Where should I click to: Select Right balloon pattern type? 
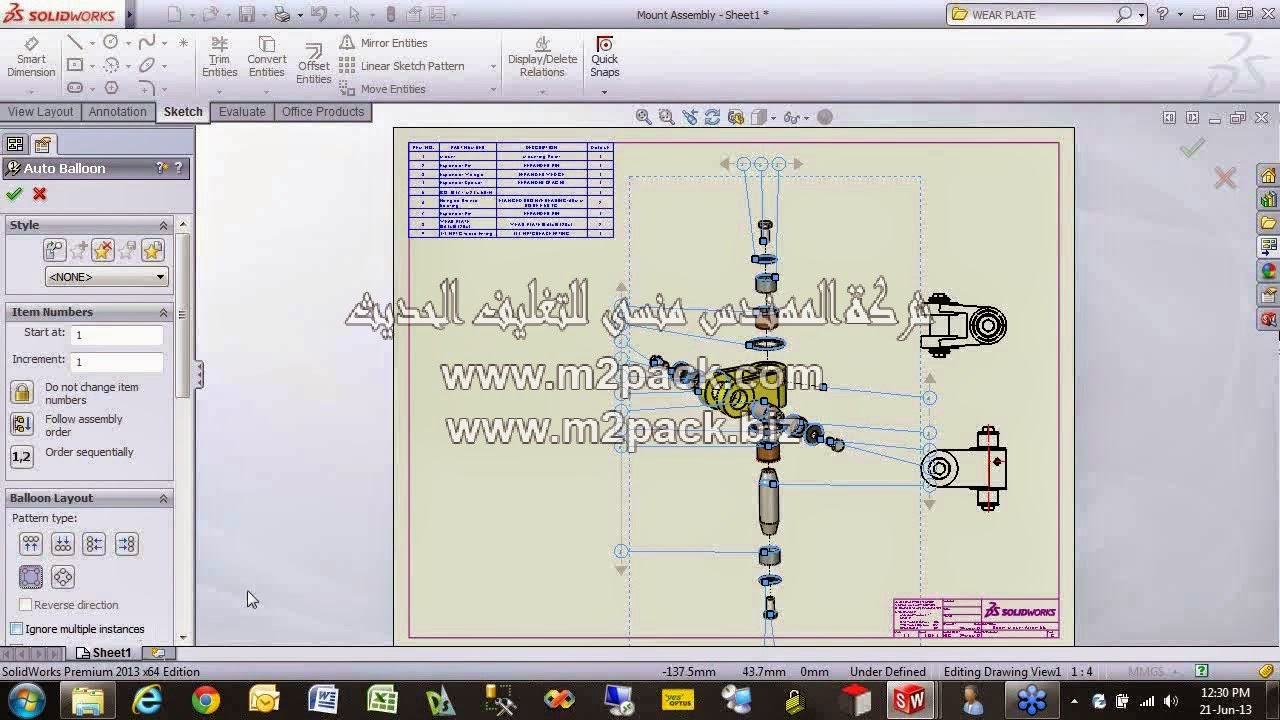pyautogui.click(x=127, y=544)
